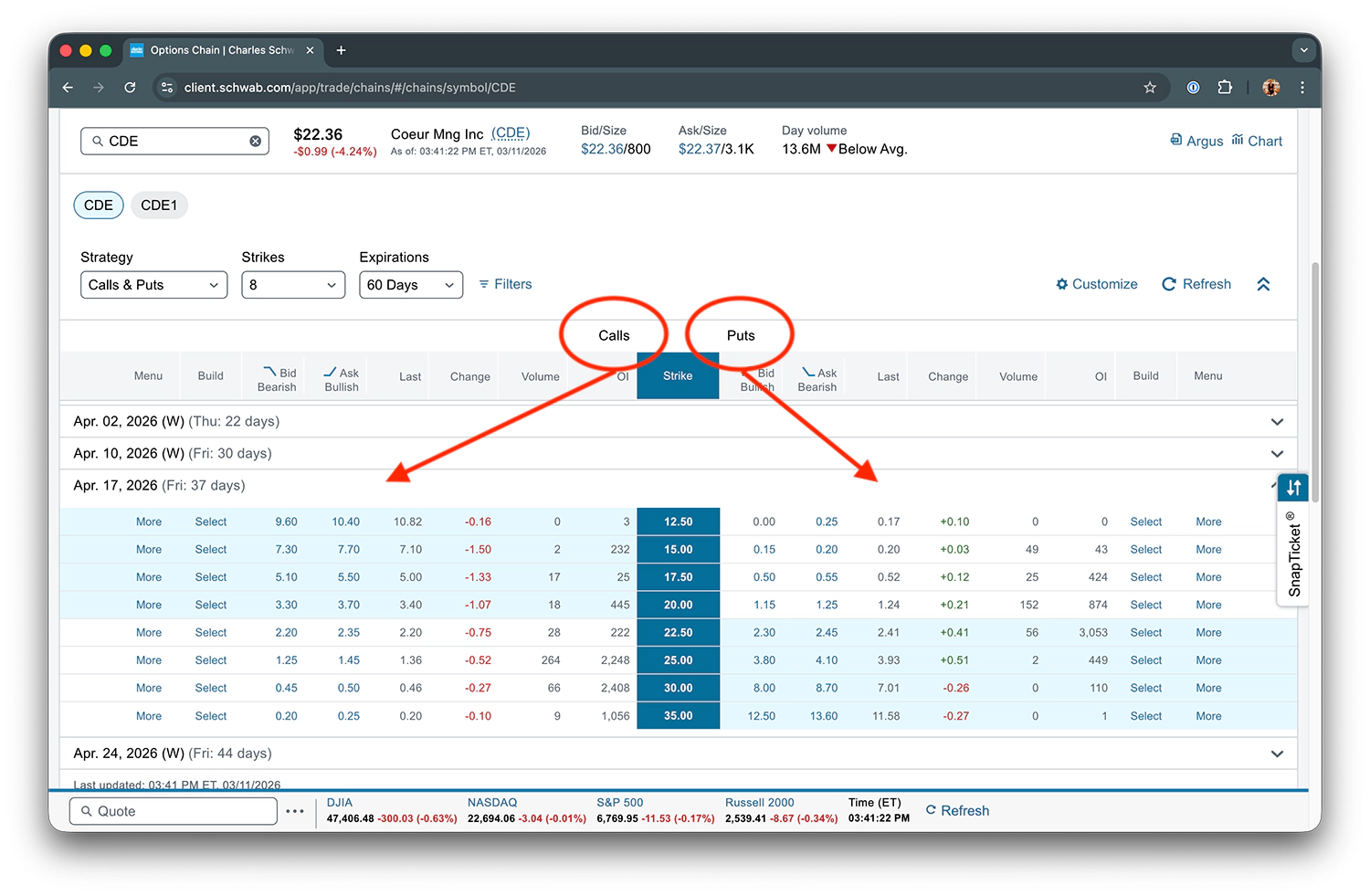Screen dimensions: 1370x896
Task: Click put open interest 3,053 at 22.50
Action: coord(1093,632)
